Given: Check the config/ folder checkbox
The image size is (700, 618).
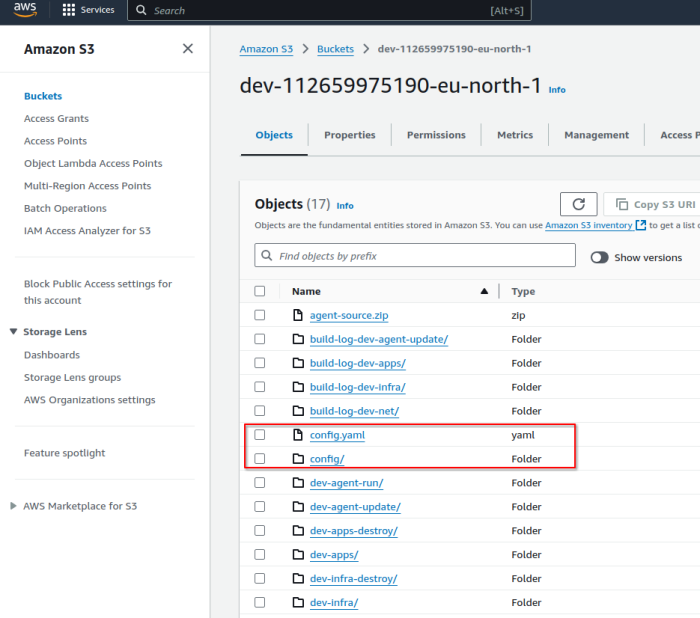Looking at the screenshot, I should point(259,459).
